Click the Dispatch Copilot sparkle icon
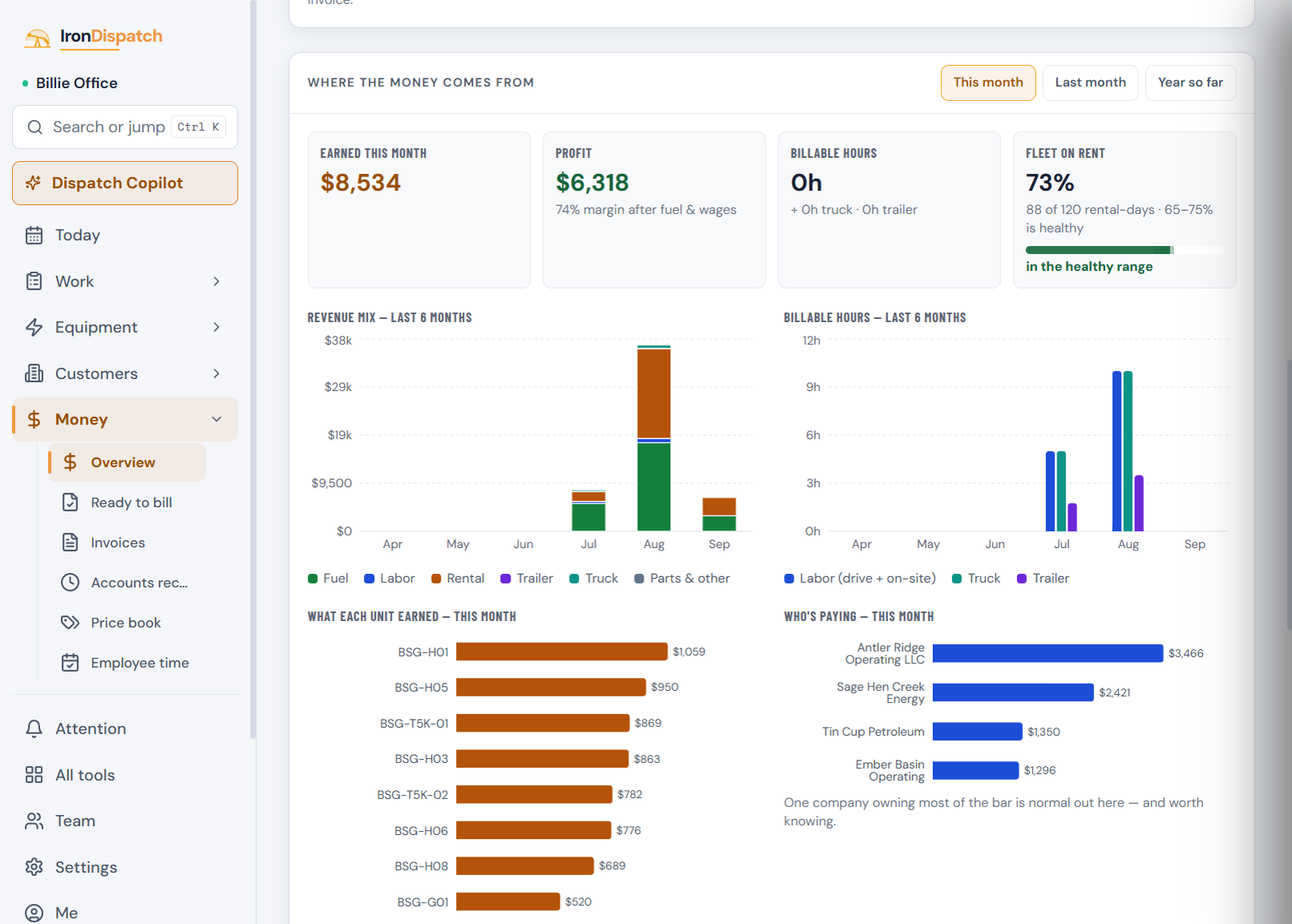 click(x=33, y=183)
